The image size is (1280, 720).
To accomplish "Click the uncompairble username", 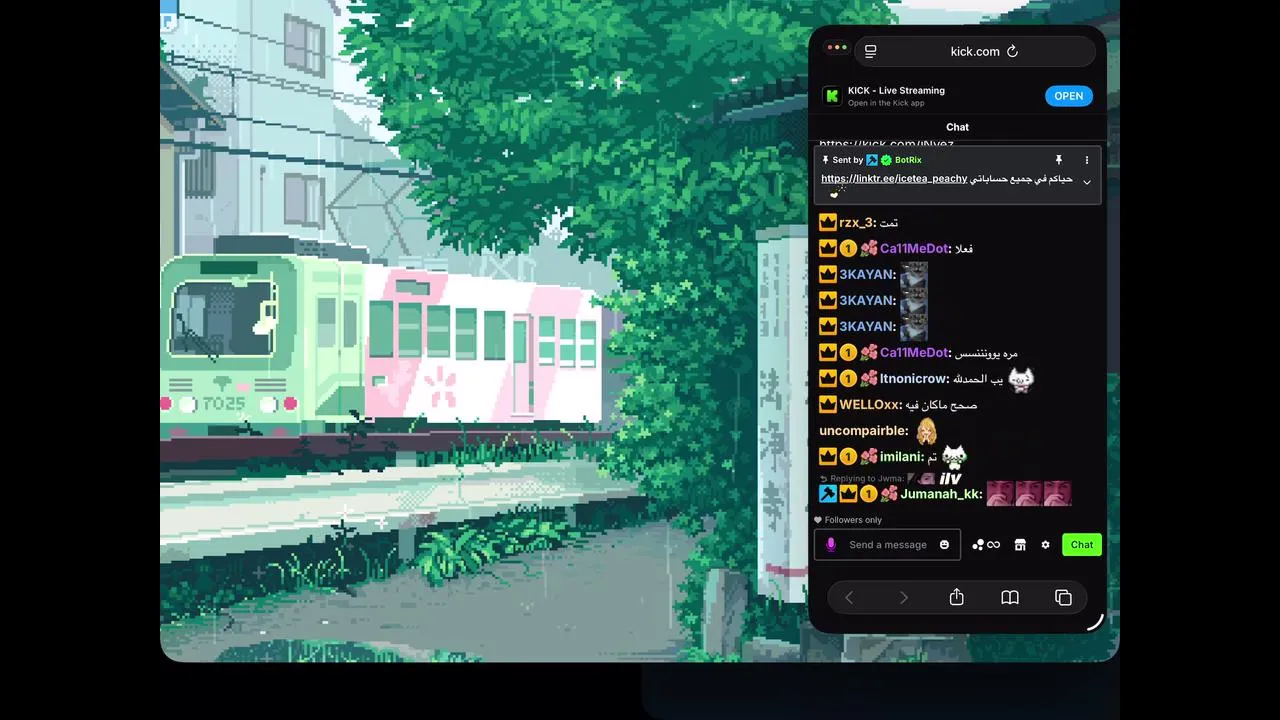I will click(x=863, y=430).
